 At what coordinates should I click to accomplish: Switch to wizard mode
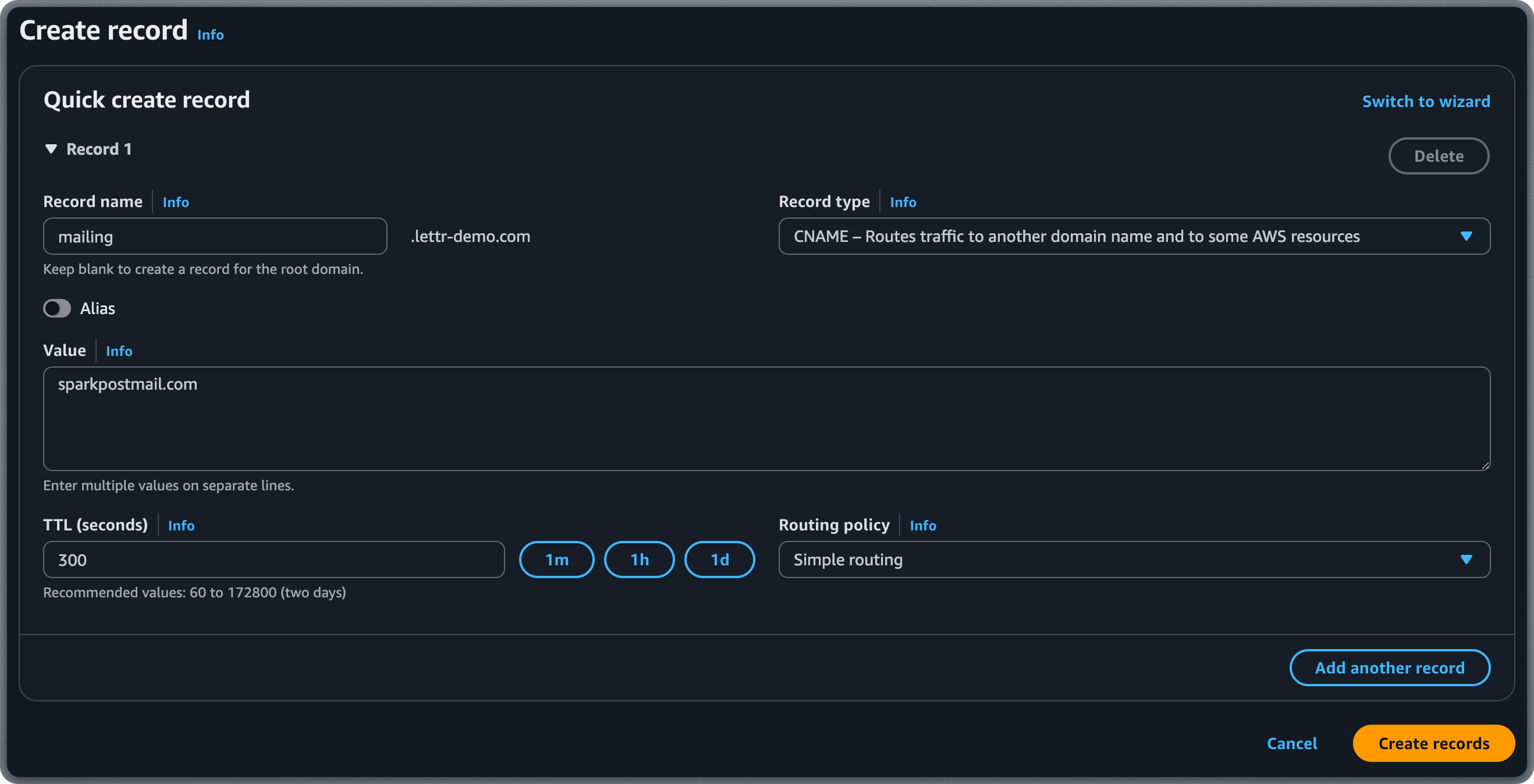[1426, 101]
